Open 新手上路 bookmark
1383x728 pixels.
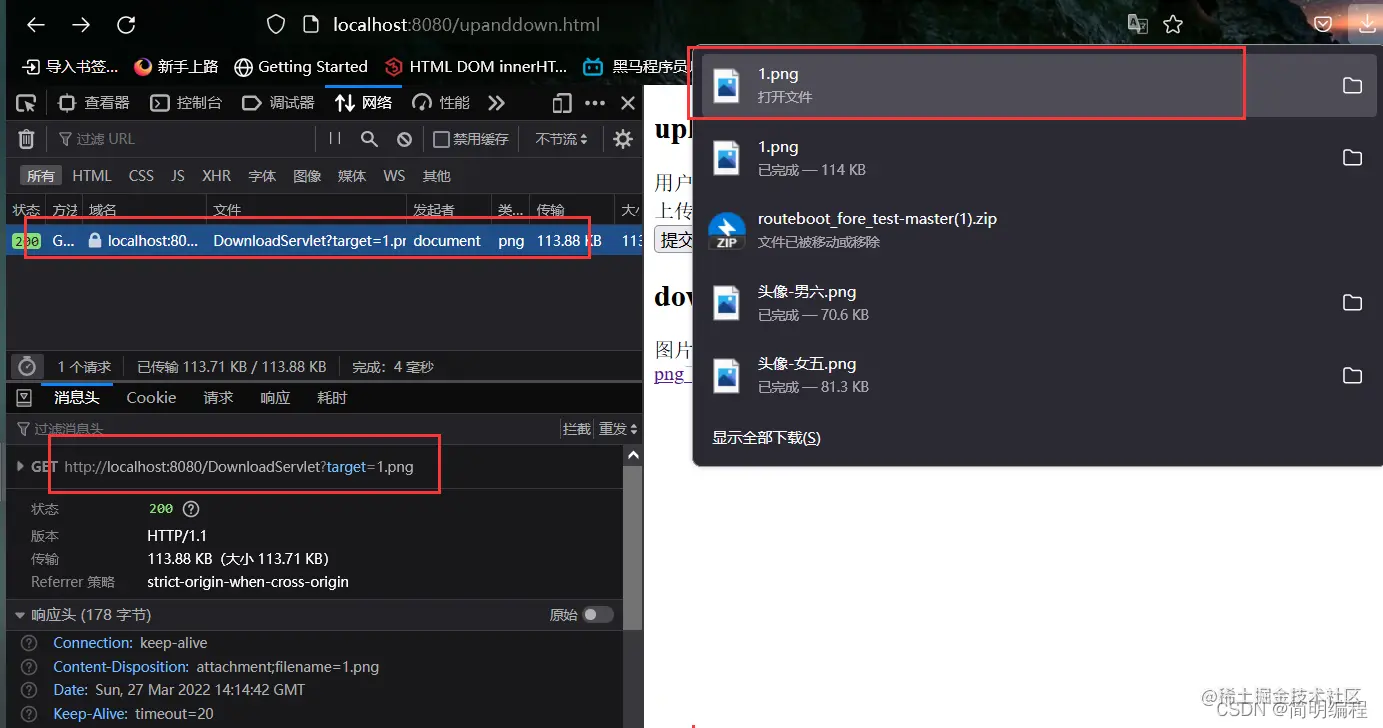(x=176, y=67)
